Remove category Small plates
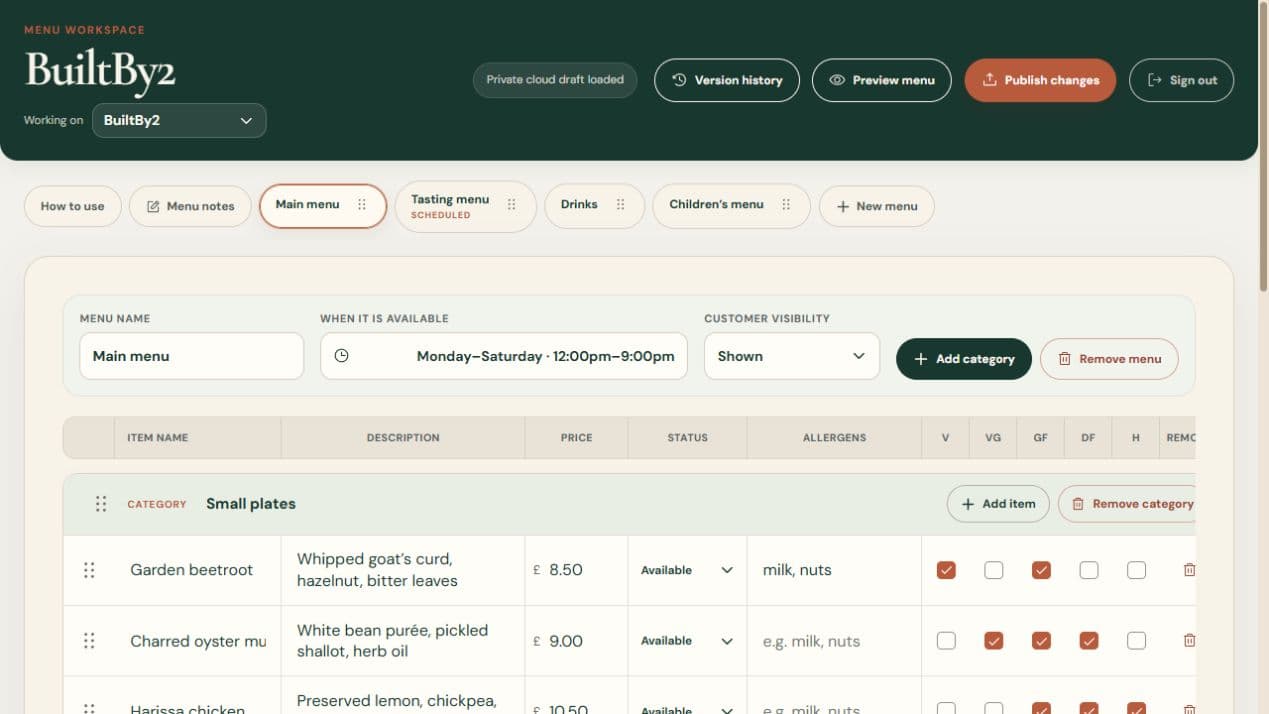The image size is (1269, 714). point(1126,504)
